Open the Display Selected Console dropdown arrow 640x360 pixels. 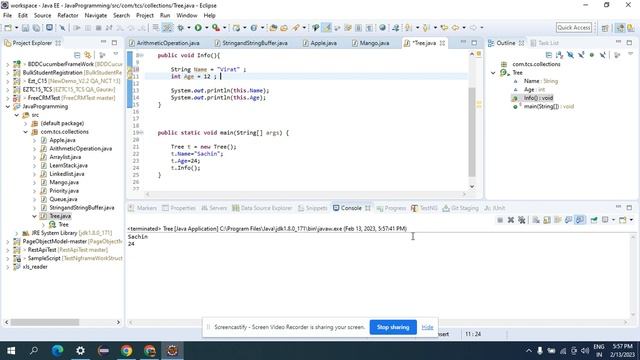click(613, 220)
